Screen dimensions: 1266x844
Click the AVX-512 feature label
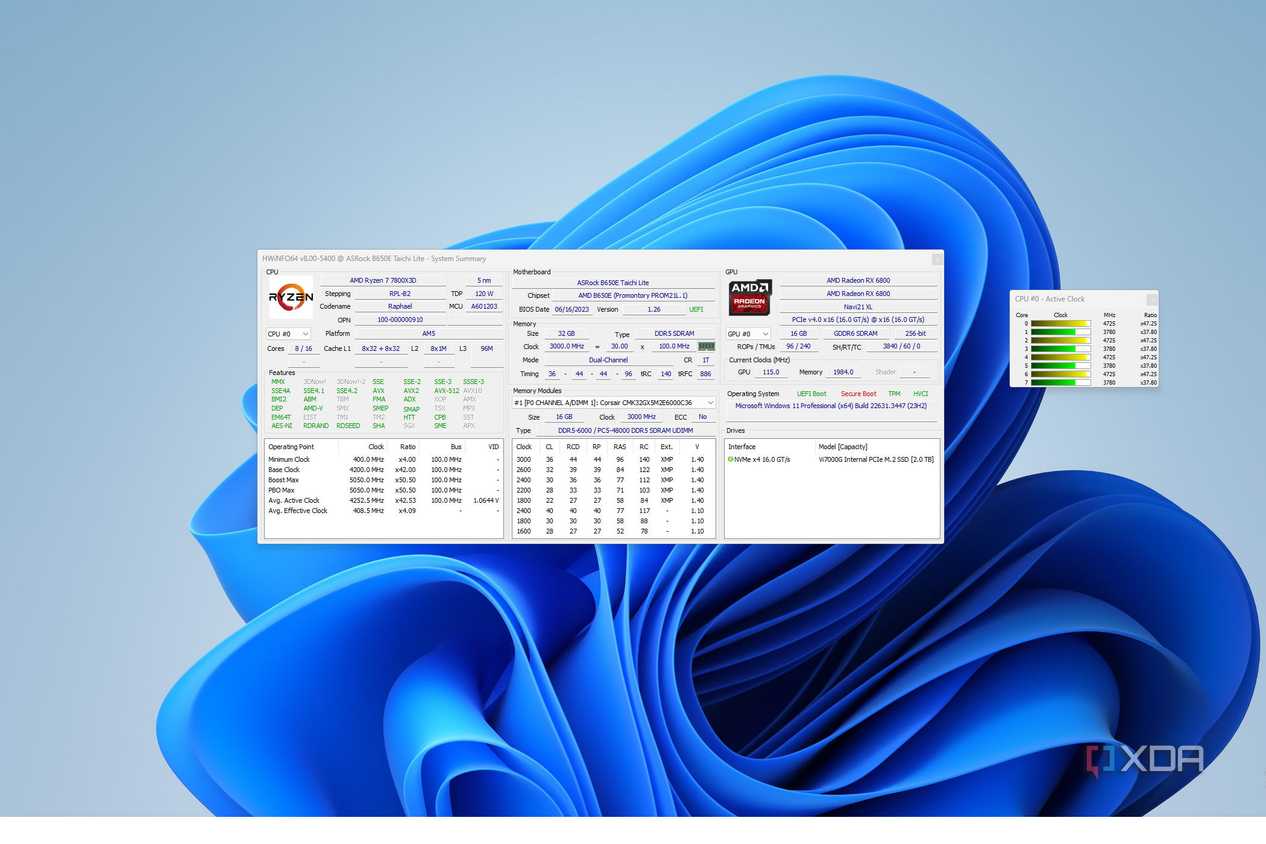(x=446, y=391)
